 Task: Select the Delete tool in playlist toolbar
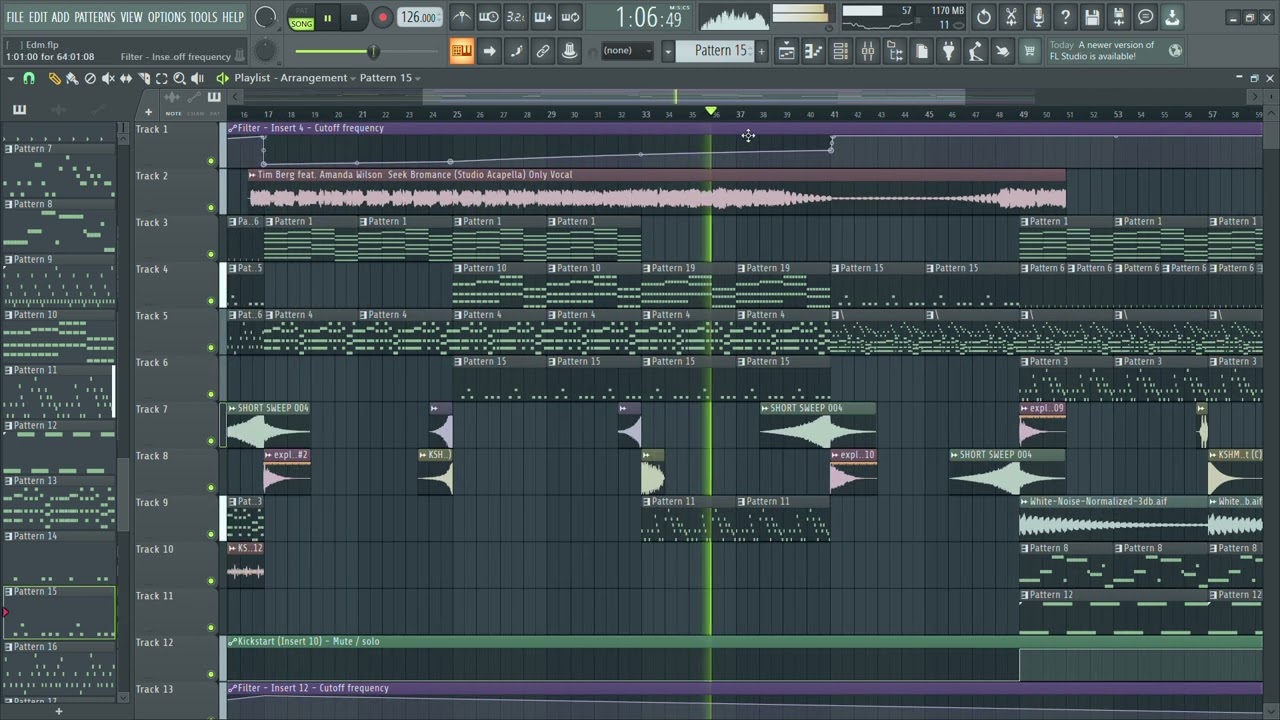[x=90, y=78]
